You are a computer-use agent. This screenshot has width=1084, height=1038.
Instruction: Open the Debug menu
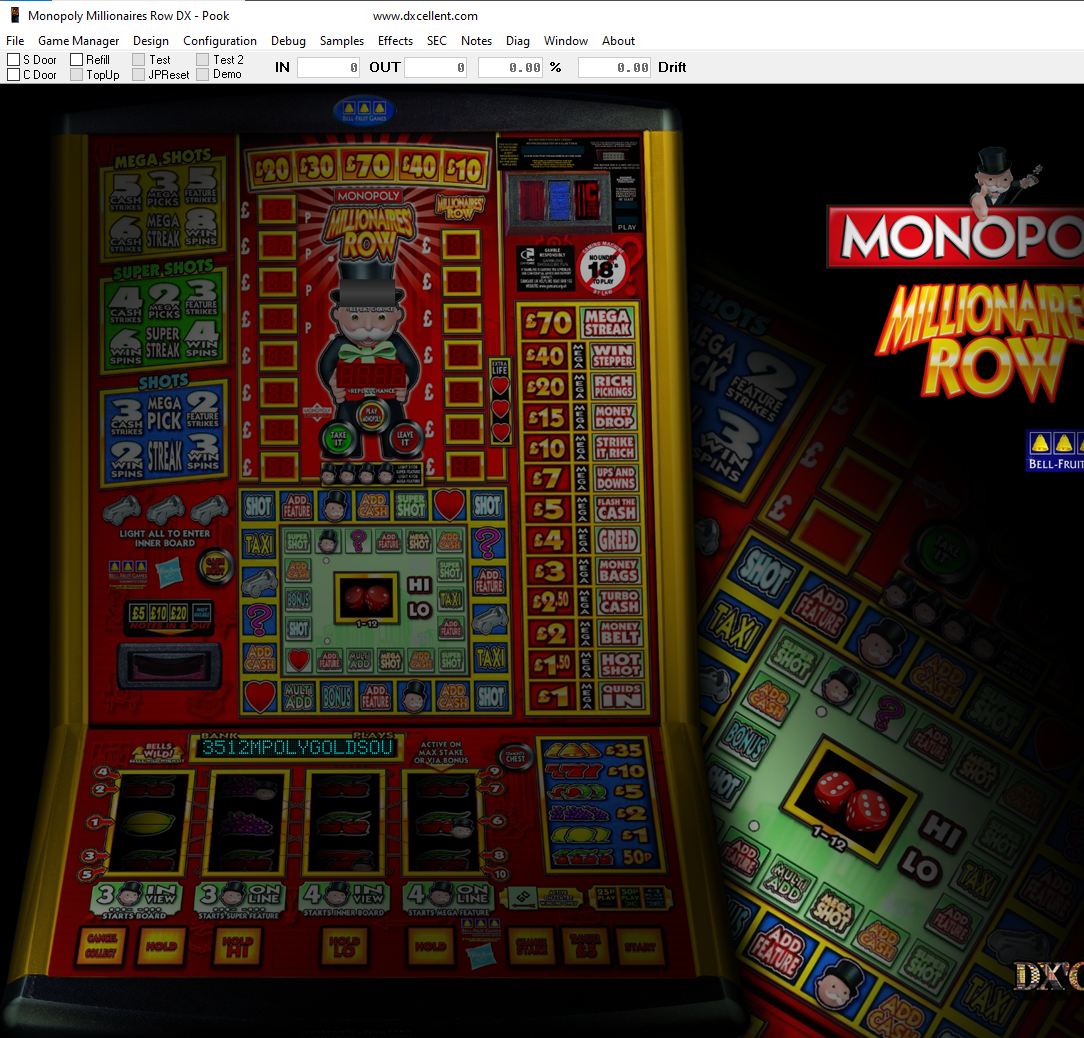coord(288,41)
